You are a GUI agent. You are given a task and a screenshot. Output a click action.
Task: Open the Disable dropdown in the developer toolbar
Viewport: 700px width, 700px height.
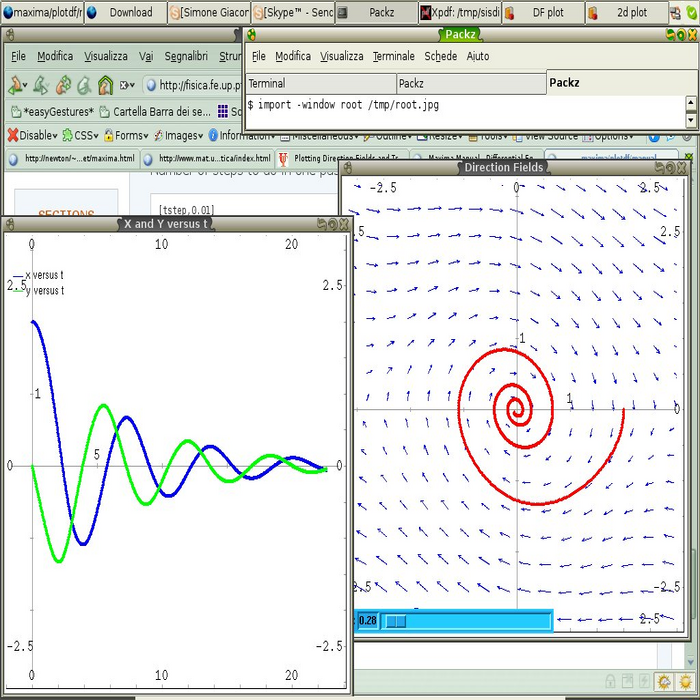point(33,135)
